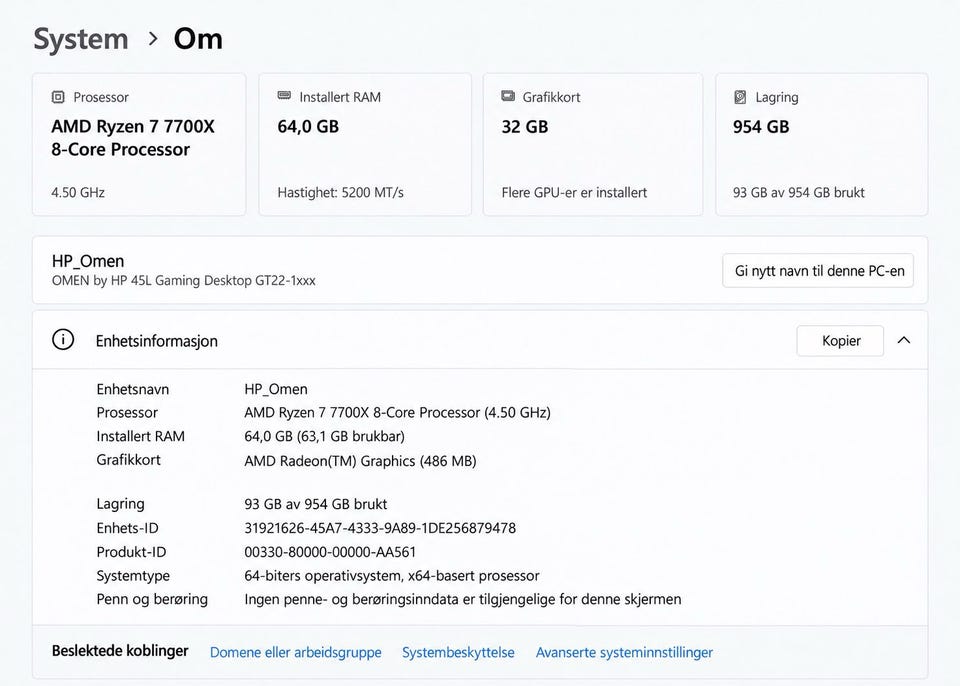Go back to System breadcrumb
Image resolution: width=960 pixels, height=686 pixels.
[x=81, y=39]
